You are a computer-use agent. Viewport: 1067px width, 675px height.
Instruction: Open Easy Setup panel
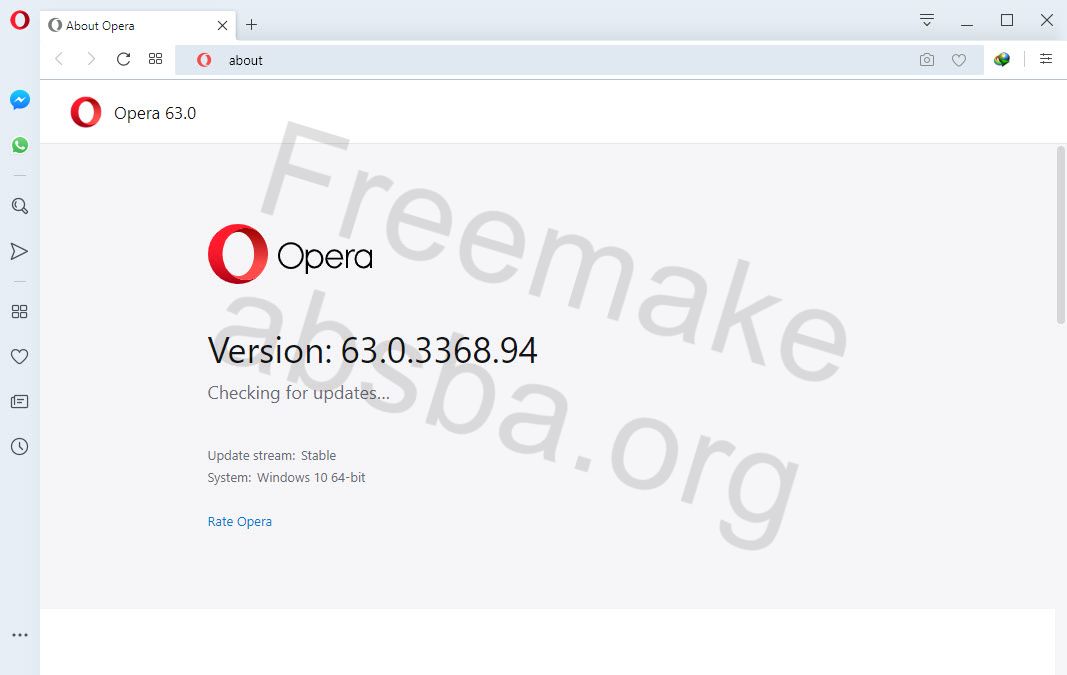point(1046,59)
